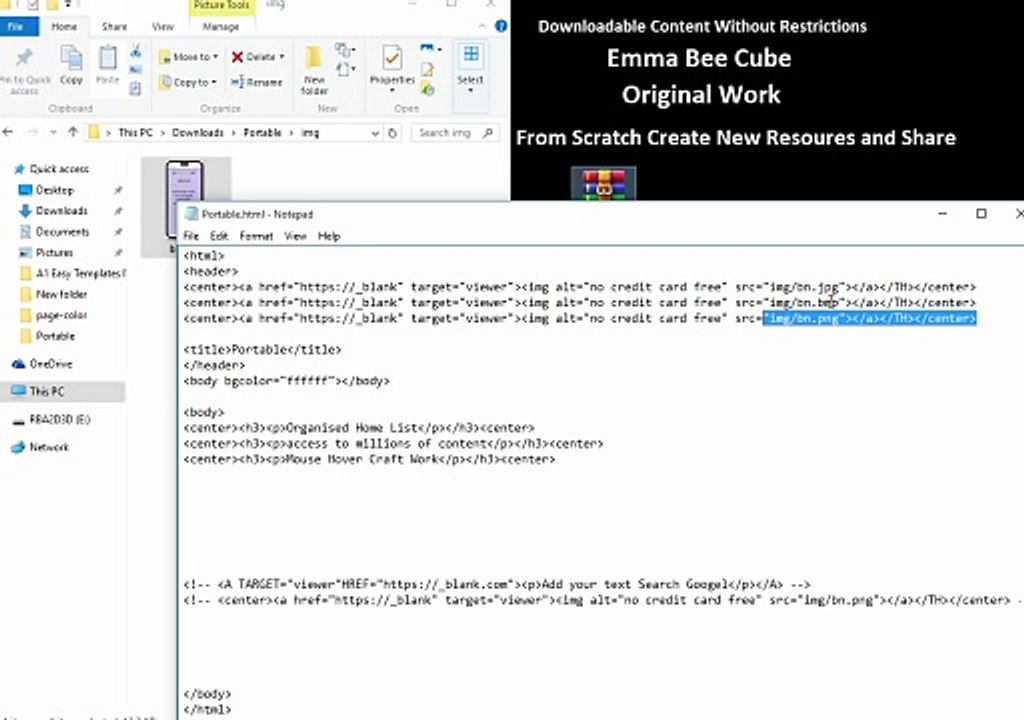Select the phone image thumbnail file

click(x=184, y=199)
